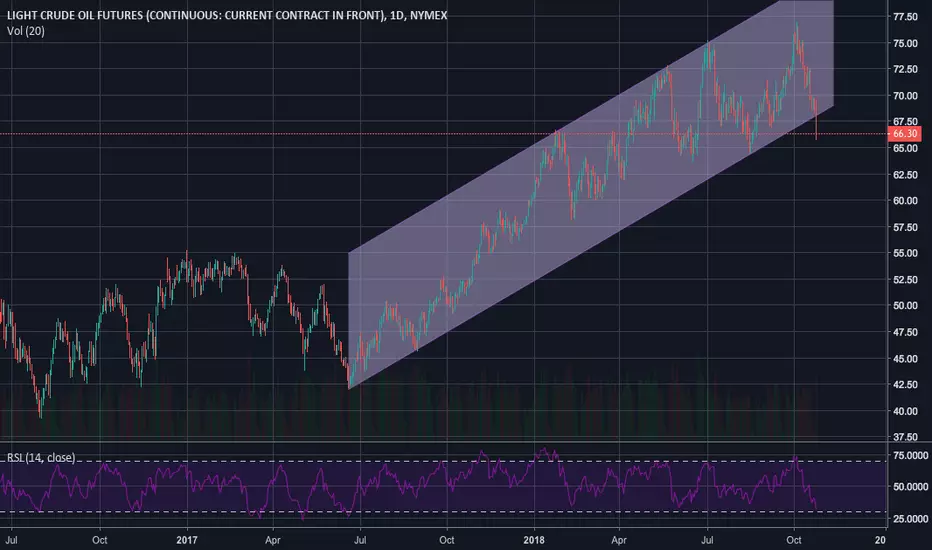Click the RSI 50.0000 scale label
932x550 pixels.
pyautogui.click(x=911, y=486)
